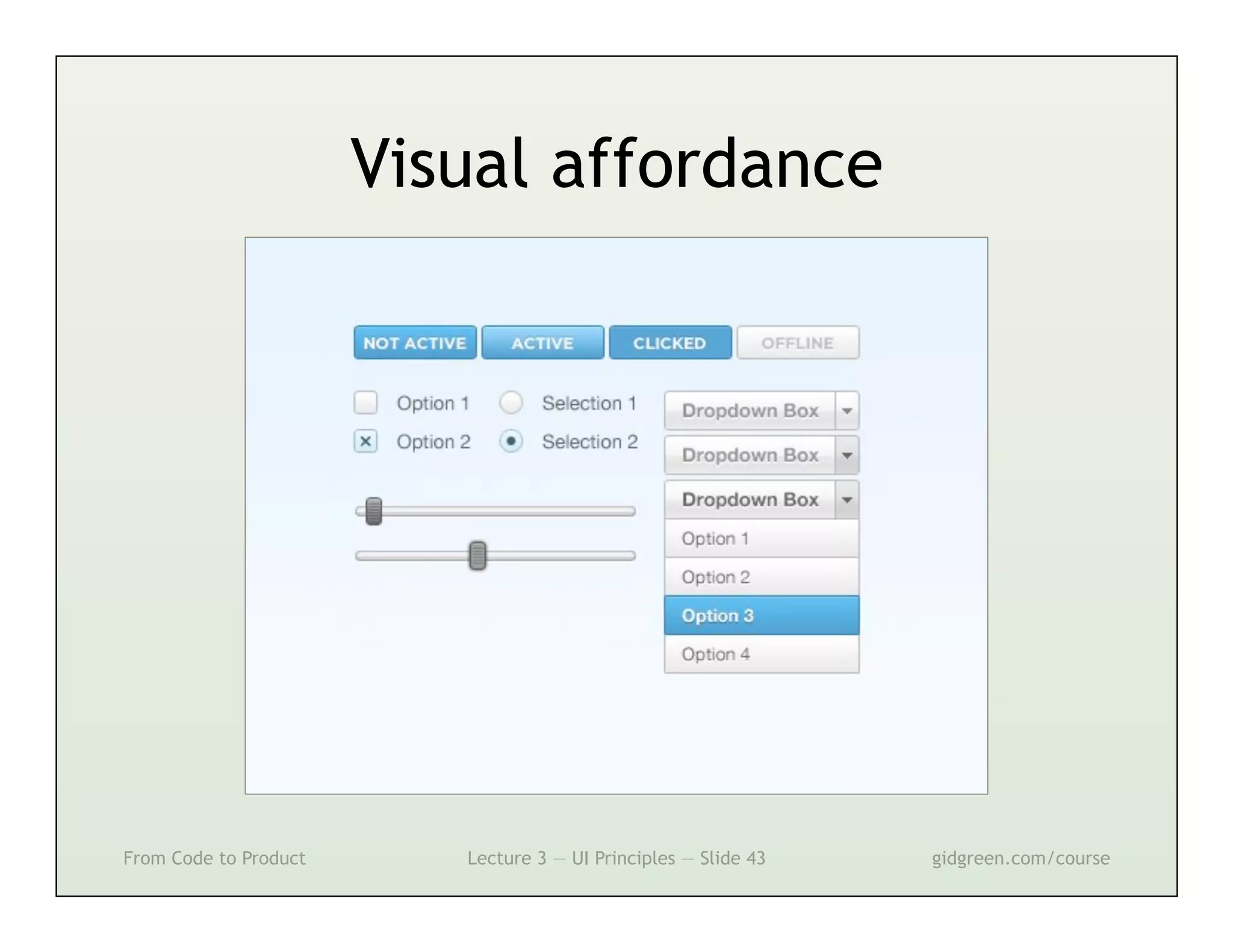This screenshot has height=952, width=1233.
Task: Click the From Code to Product footer text
Action: pos(214,858)
